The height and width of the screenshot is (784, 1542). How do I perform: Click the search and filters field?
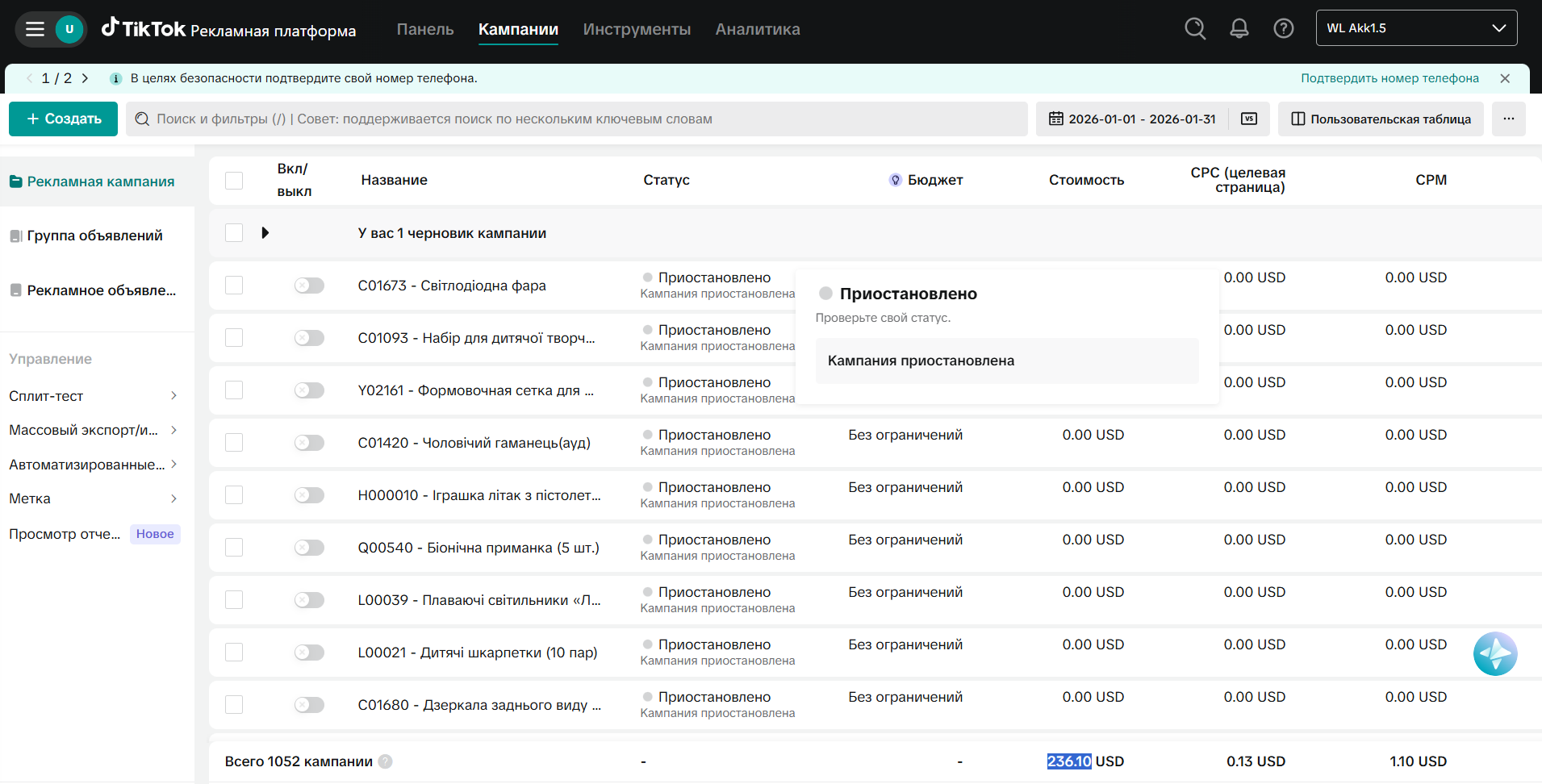coord(576,119)
